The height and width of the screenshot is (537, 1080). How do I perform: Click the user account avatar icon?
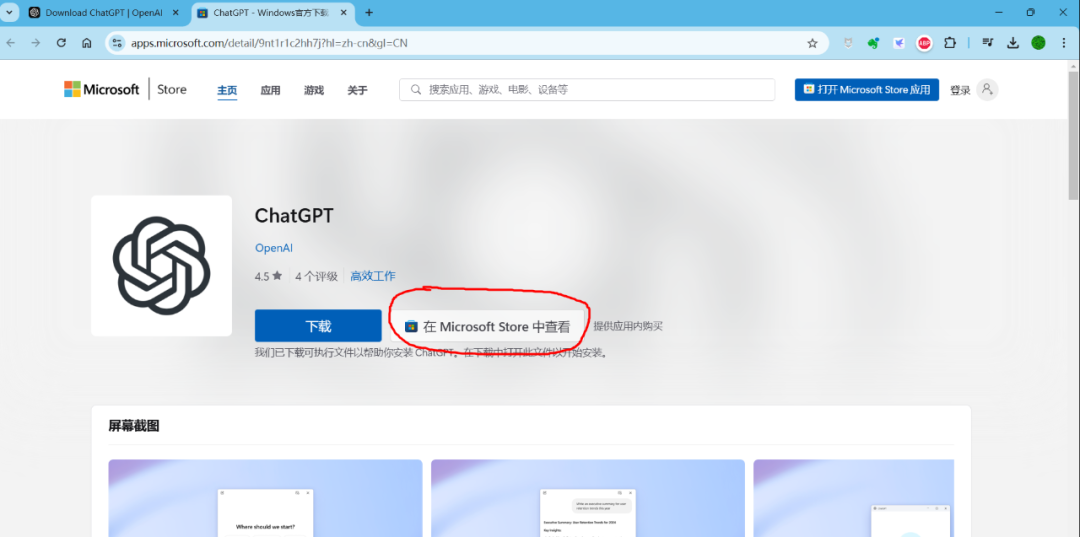988,89
